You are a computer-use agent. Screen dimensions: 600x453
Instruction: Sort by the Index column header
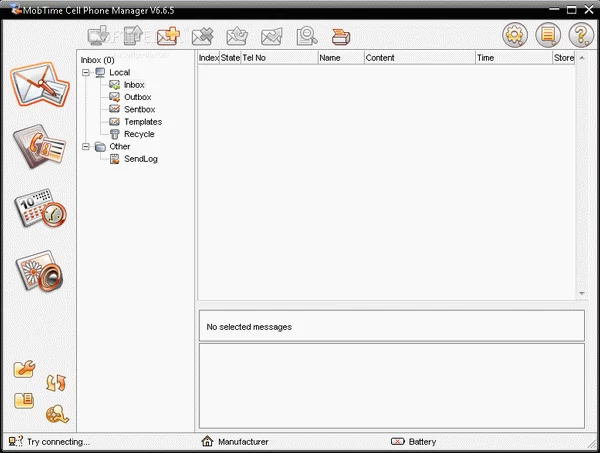209,58
